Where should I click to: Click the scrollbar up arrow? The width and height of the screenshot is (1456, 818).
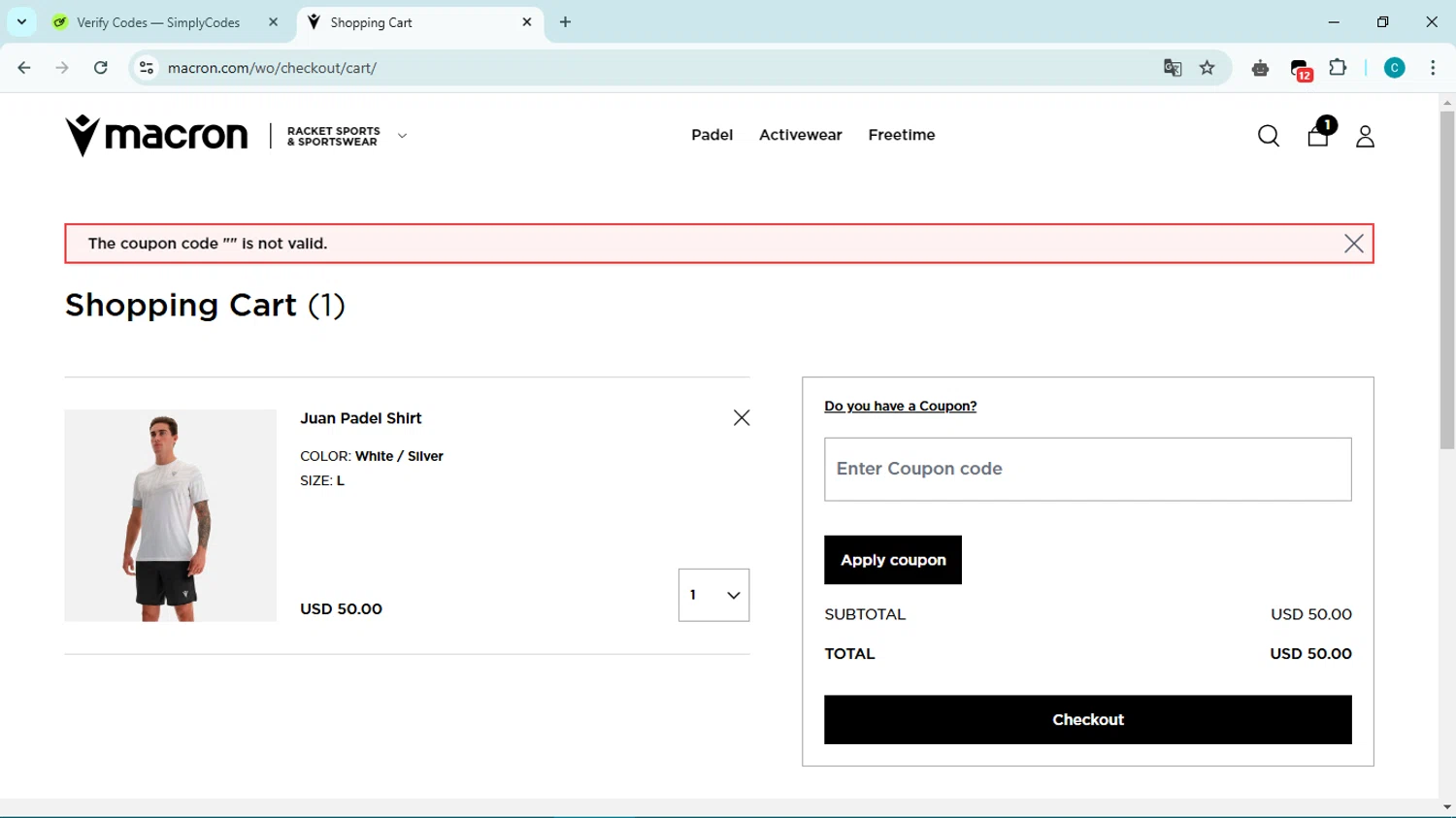[x=1447, y=102]
